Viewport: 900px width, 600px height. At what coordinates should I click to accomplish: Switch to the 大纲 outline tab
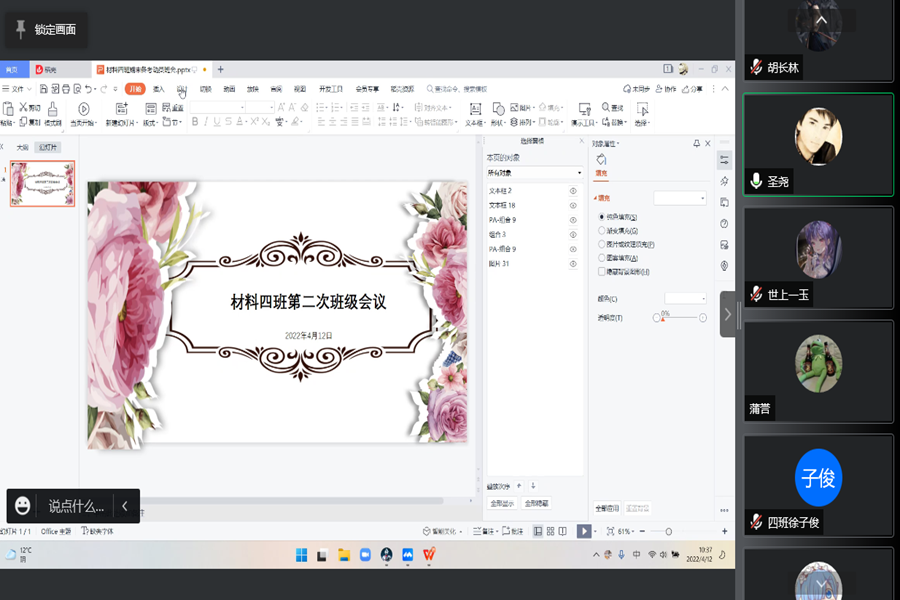[22, 147]
